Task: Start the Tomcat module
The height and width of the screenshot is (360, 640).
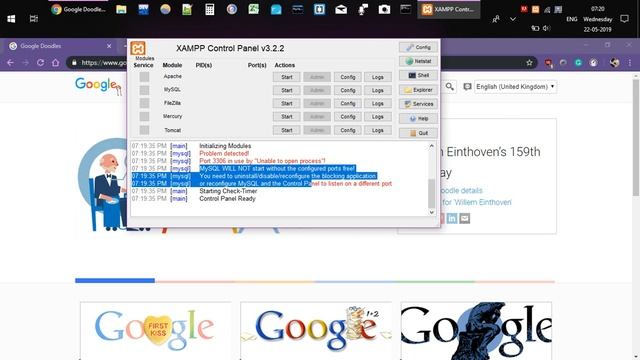Action: click(x=287, y=130)
